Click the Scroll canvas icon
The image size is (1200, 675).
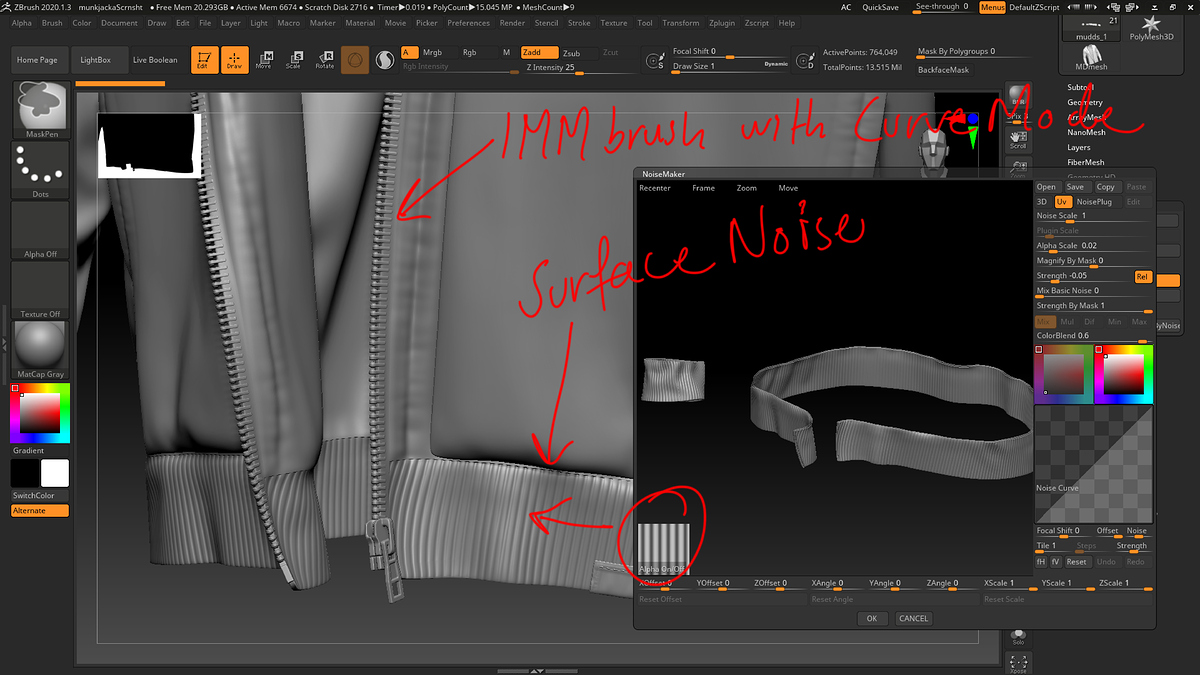coord(1018,139)
